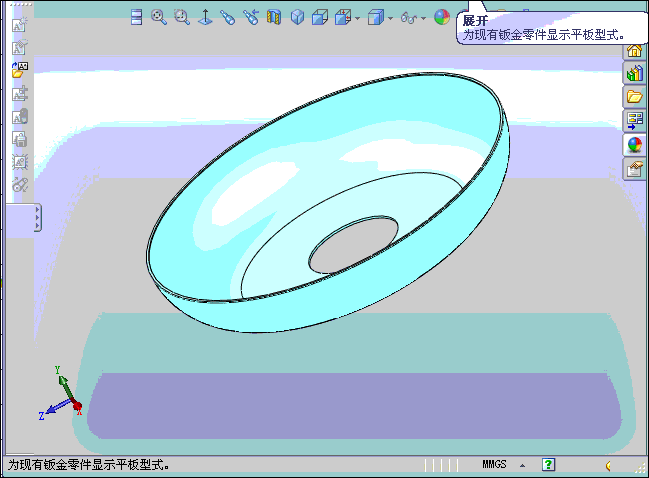Open the unit system arrow beside MMGS

[522, 465]
